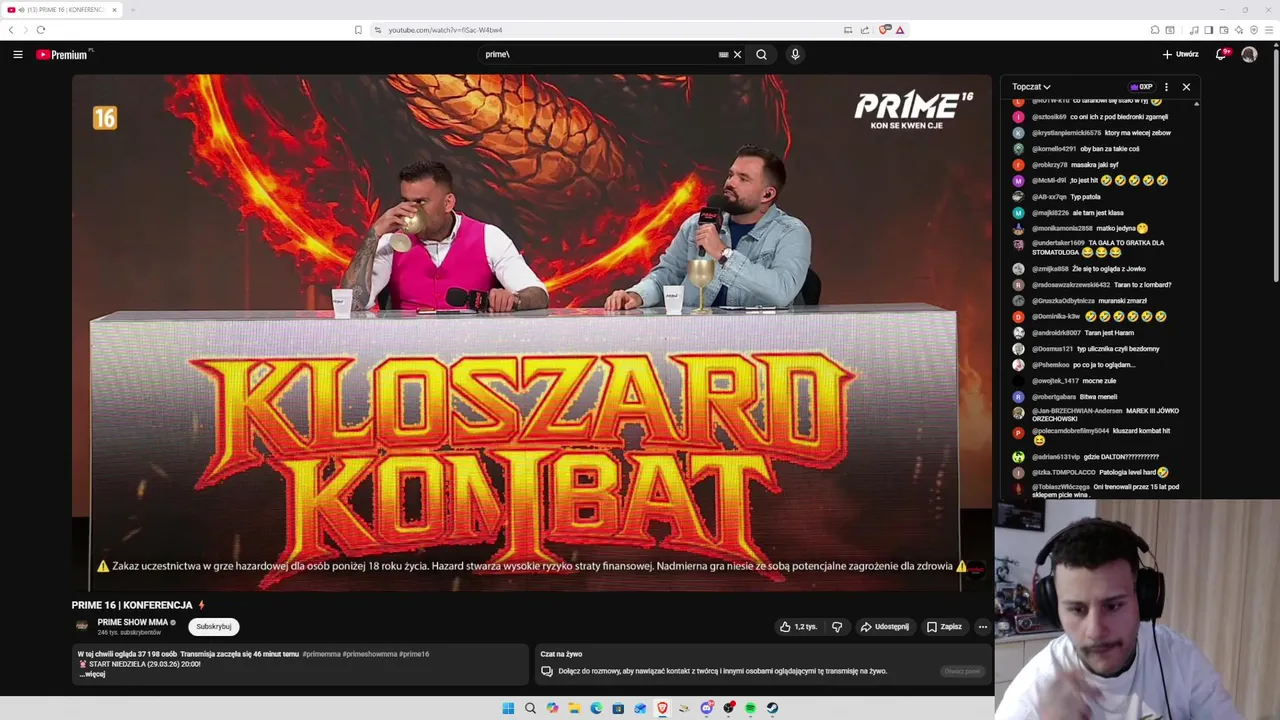Open the Windows Start button

[508, 708]
